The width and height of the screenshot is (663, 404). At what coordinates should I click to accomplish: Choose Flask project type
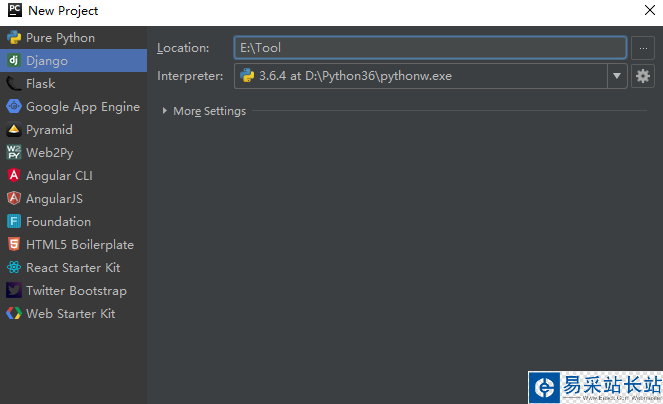click(x=74, y=83)
